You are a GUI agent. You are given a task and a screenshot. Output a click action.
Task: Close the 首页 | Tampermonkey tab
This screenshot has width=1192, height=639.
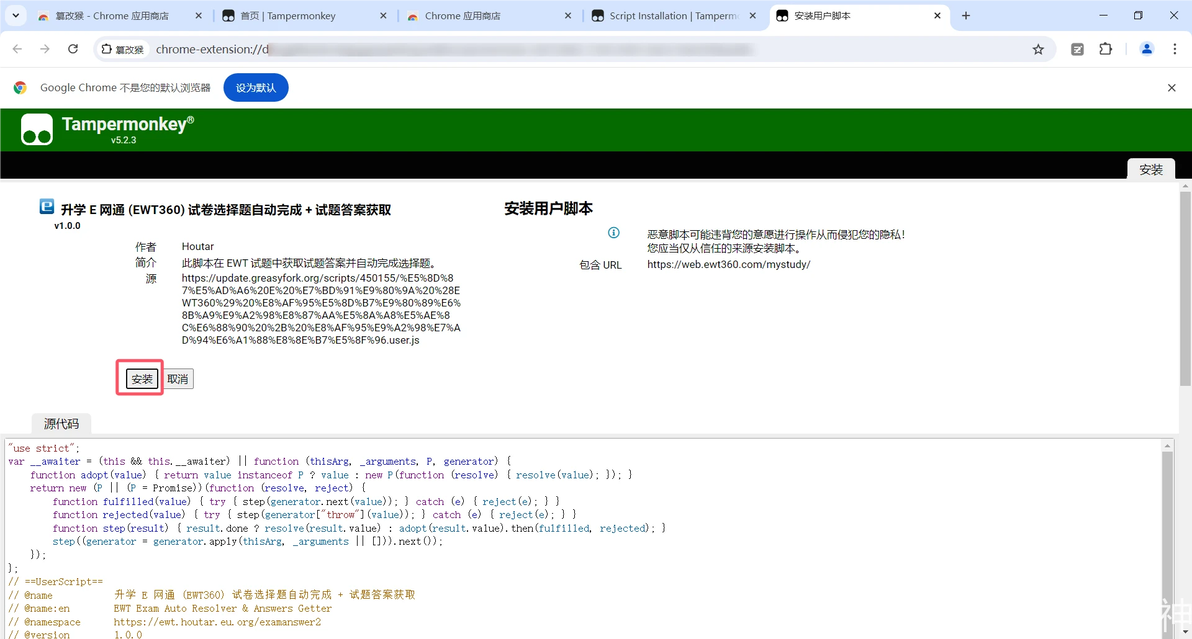(383, 15)
